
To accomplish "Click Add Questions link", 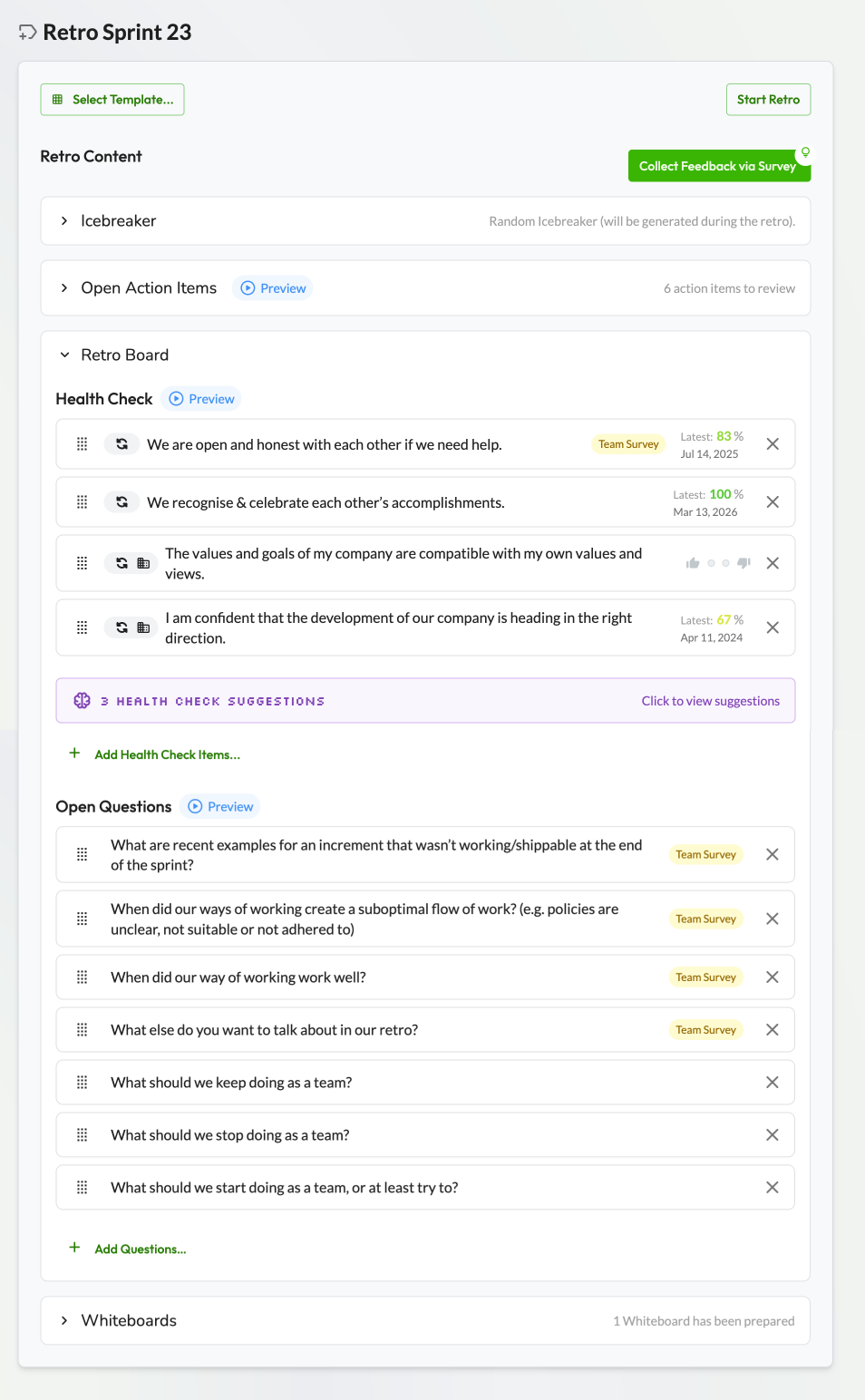I will 140,1249.
